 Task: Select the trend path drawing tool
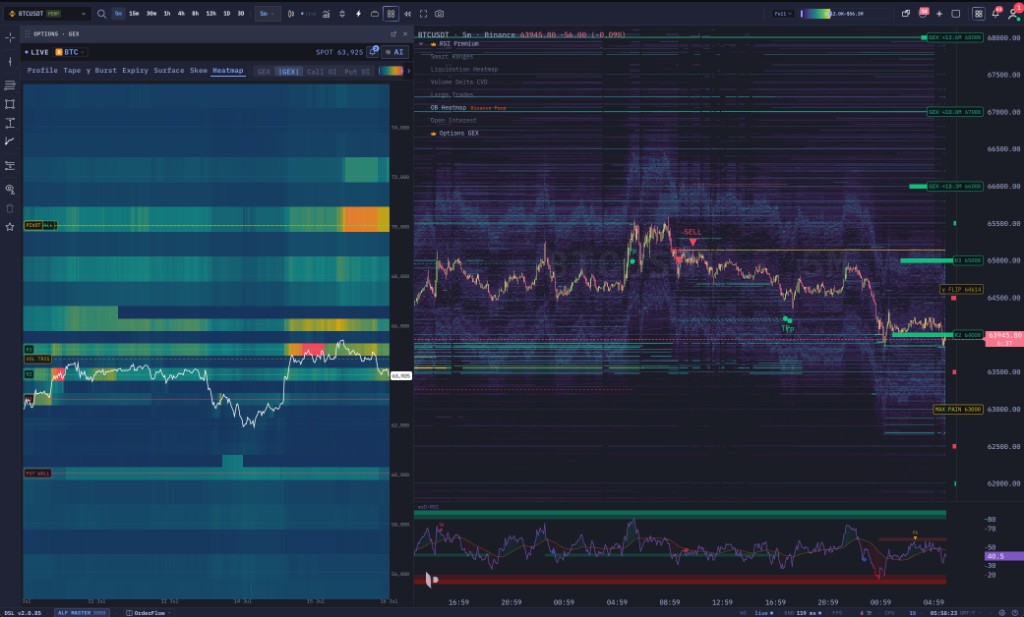tap(10, 141)
